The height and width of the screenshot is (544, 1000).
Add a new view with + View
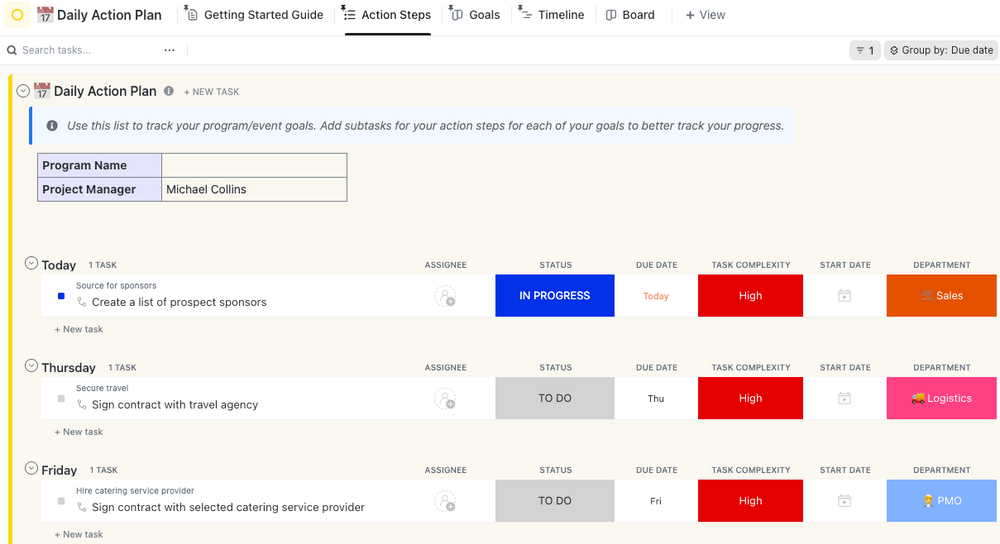(705, 15)
